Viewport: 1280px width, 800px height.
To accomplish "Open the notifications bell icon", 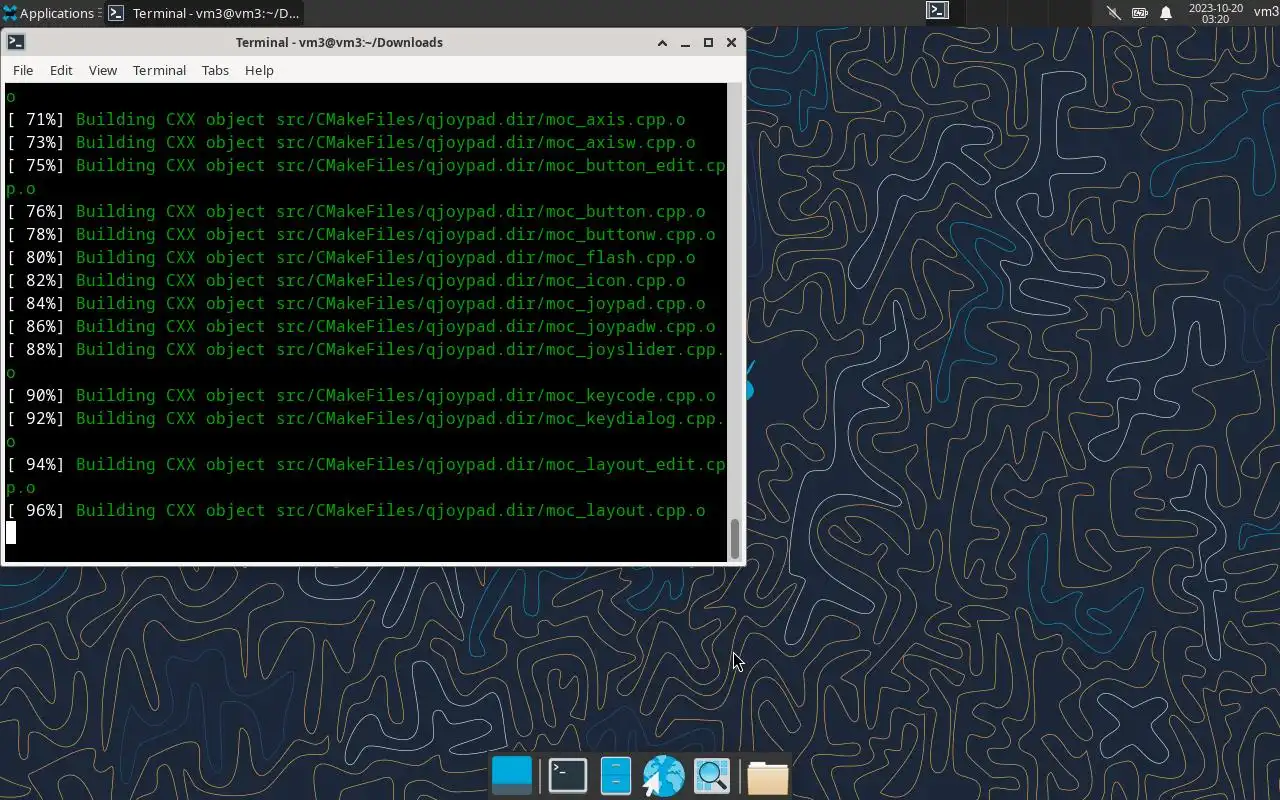I will [x=1166, y=13].
